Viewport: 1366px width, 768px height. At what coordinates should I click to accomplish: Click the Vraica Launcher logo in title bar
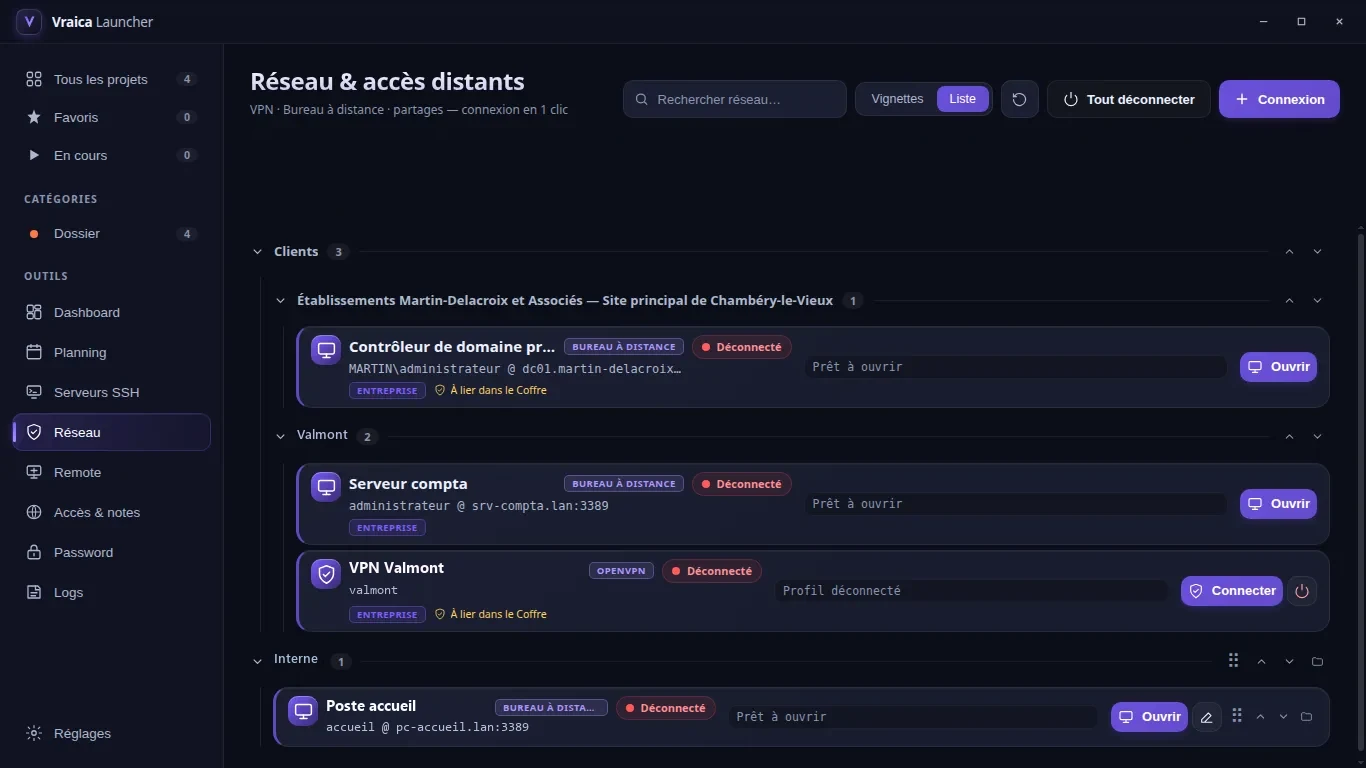click(29, 21)
